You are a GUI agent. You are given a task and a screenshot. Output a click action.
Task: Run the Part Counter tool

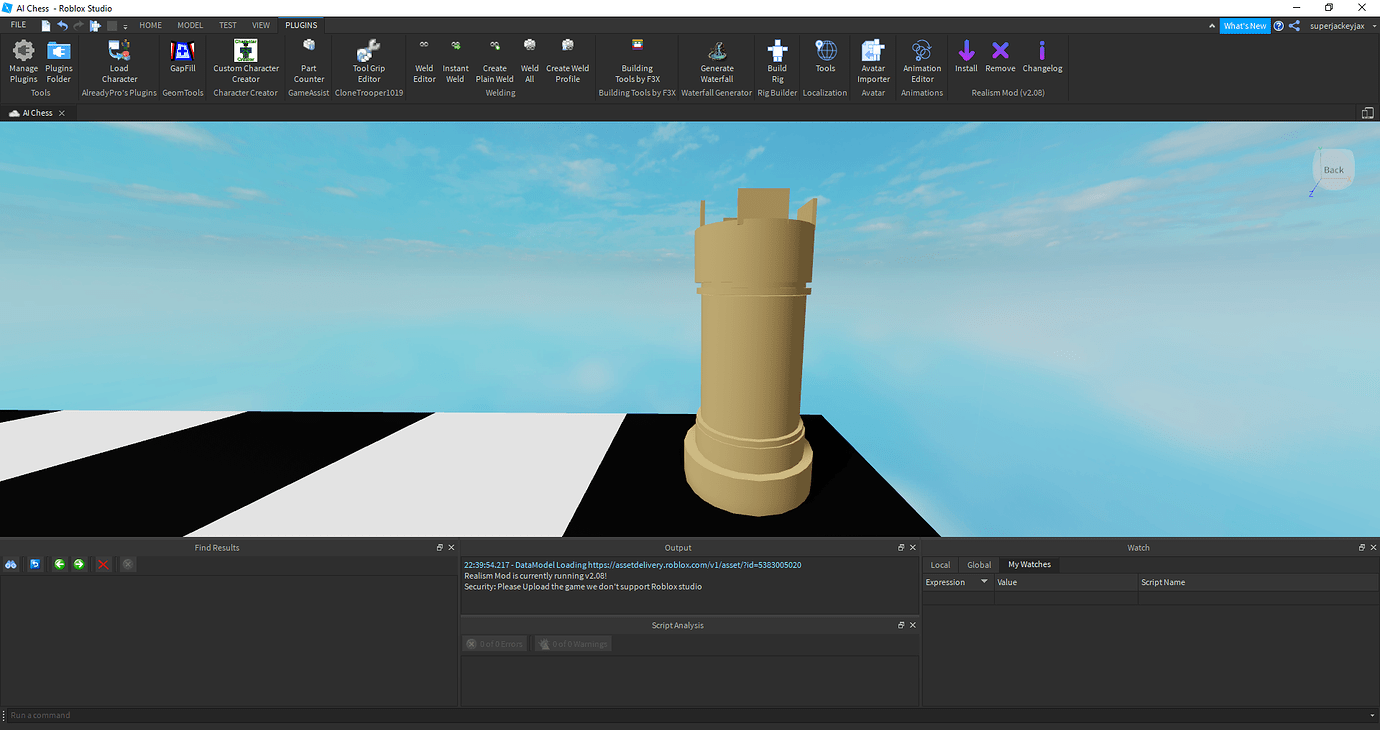[308, 62]
